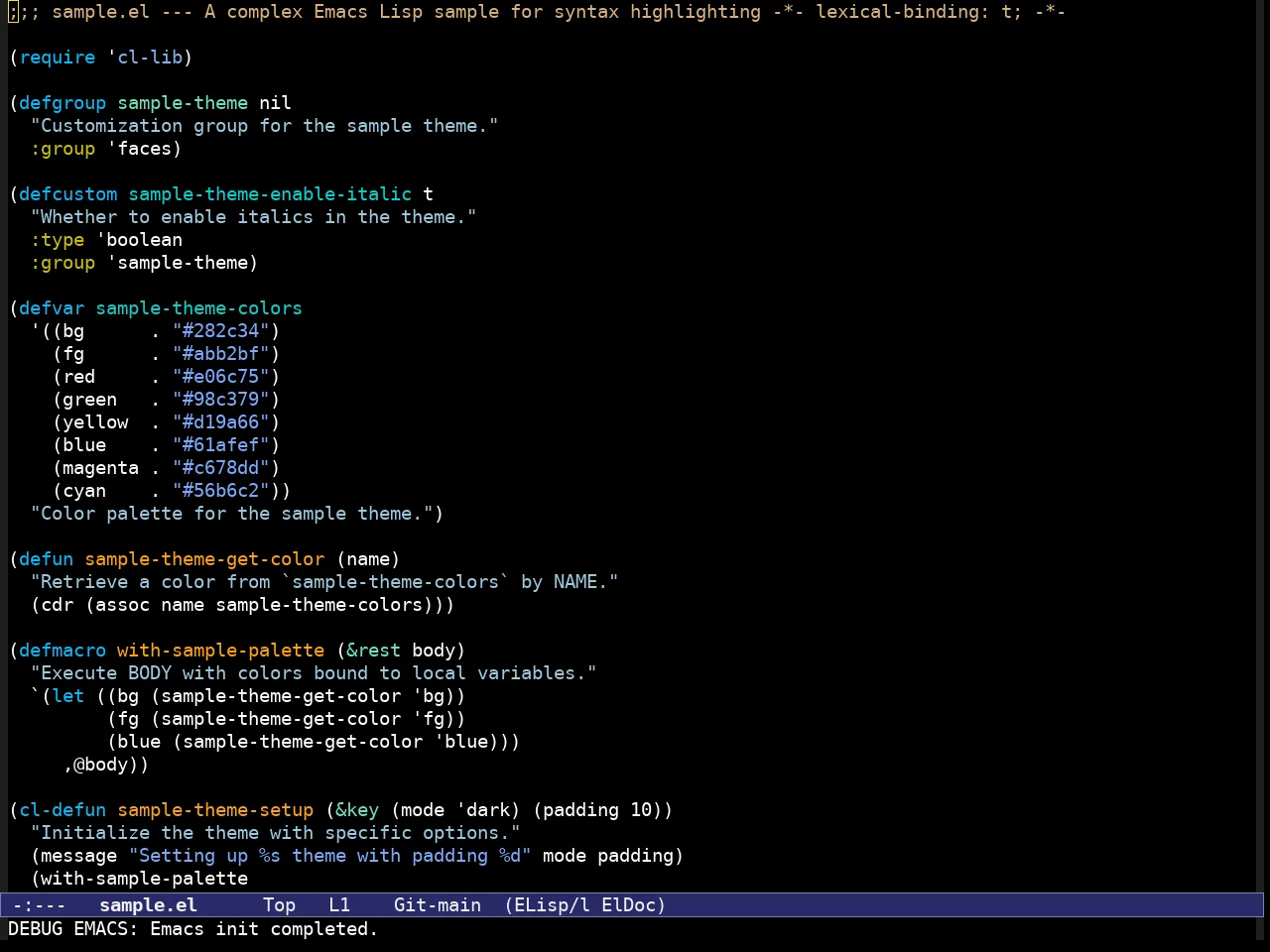This screenshot has width=1270, height=952.
Task: Click the 'lexical-binding: t;' file variable
Action: pyautogui.click(x=919, y=12)
